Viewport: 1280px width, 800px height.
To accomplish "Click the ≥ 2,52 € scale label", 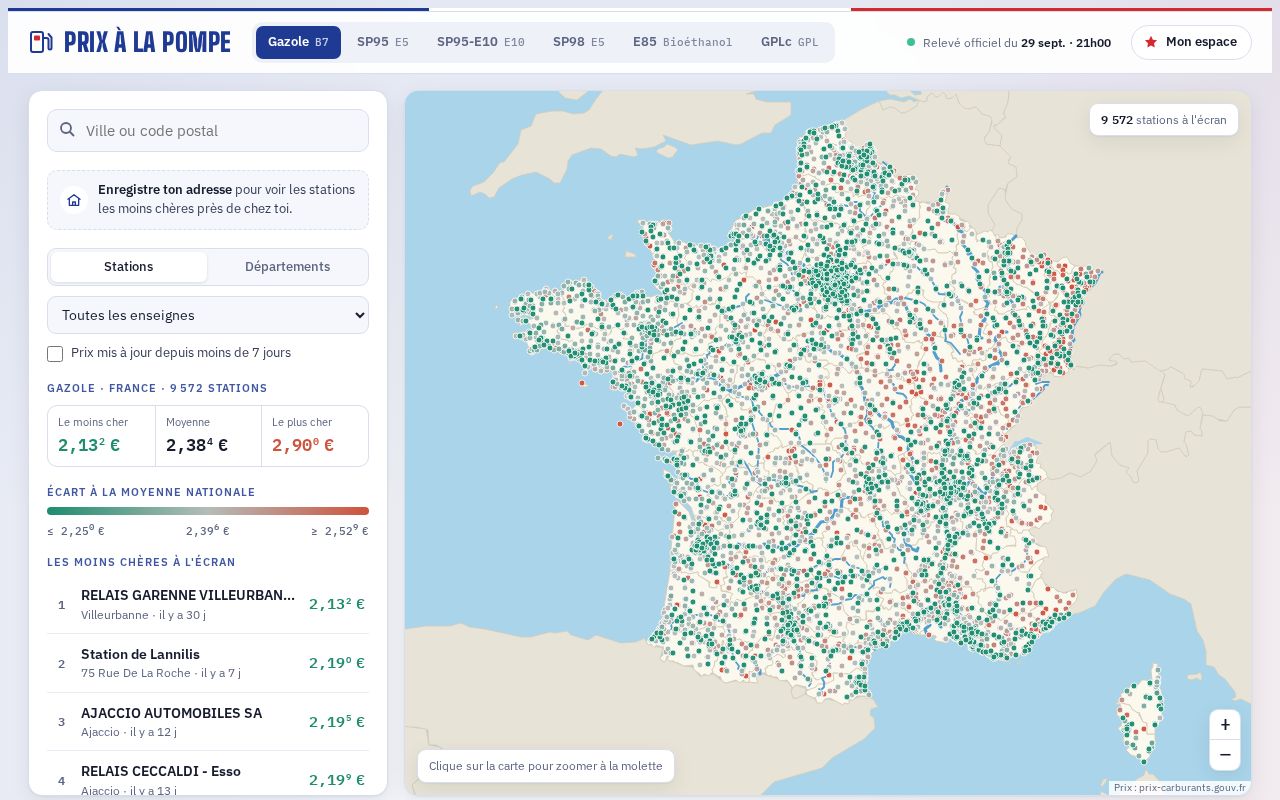I will tap(340, 531).
